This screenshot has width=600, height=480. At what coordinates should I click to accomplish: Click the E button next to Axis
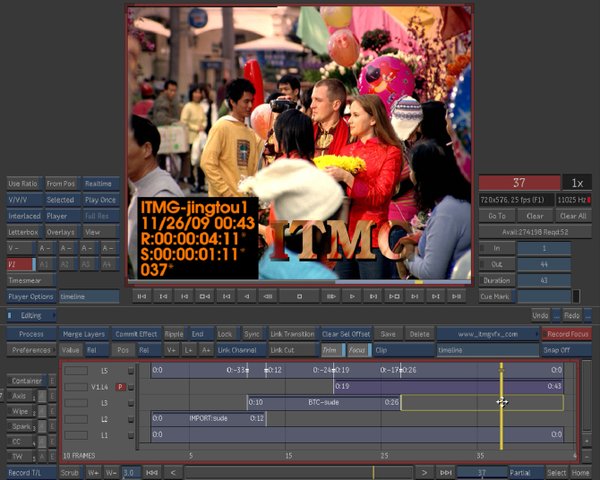(x=52, y=396)
